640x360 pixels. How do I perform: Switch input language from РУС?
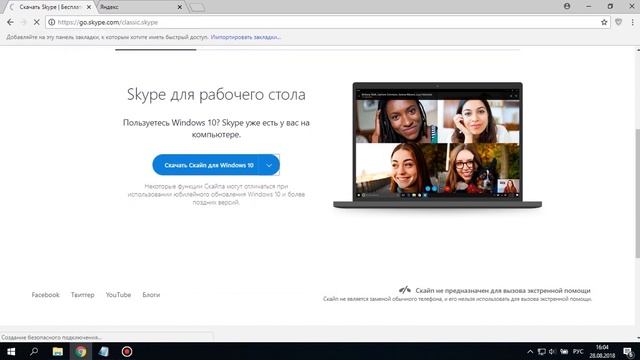pos(578,351)
